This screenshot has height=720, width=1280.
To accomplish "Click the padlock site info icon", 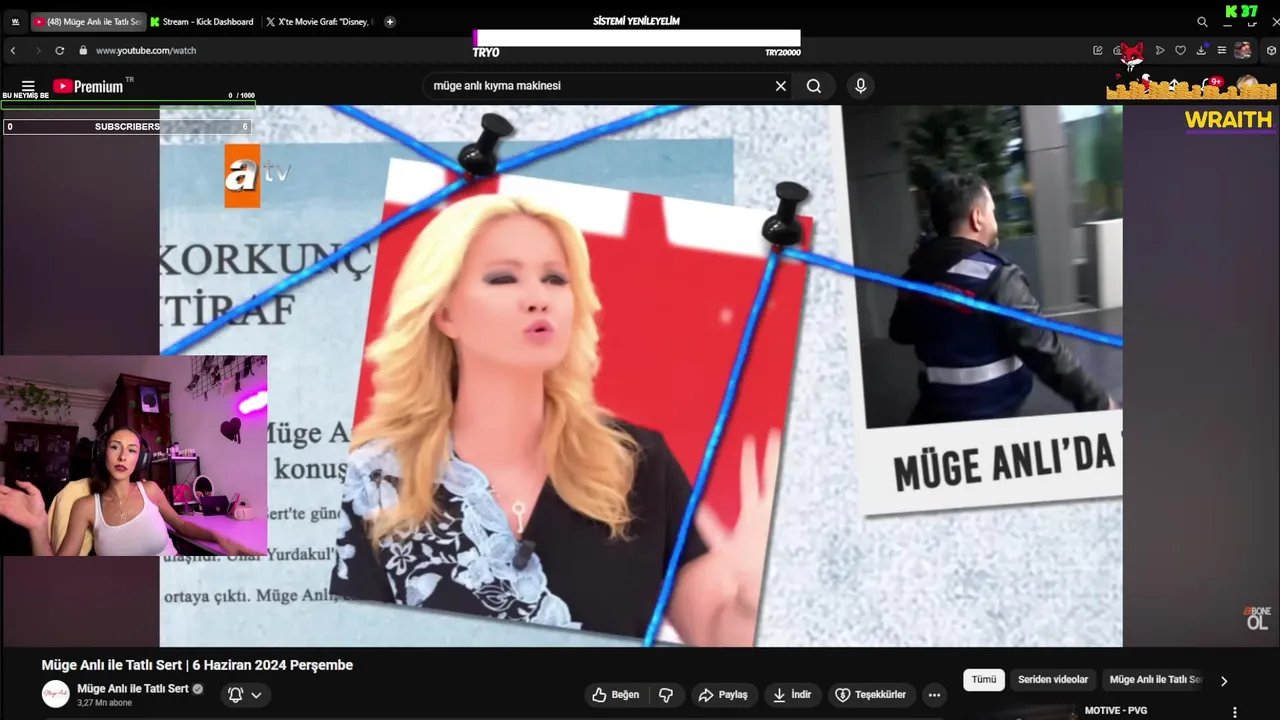I will click(83, 50).
